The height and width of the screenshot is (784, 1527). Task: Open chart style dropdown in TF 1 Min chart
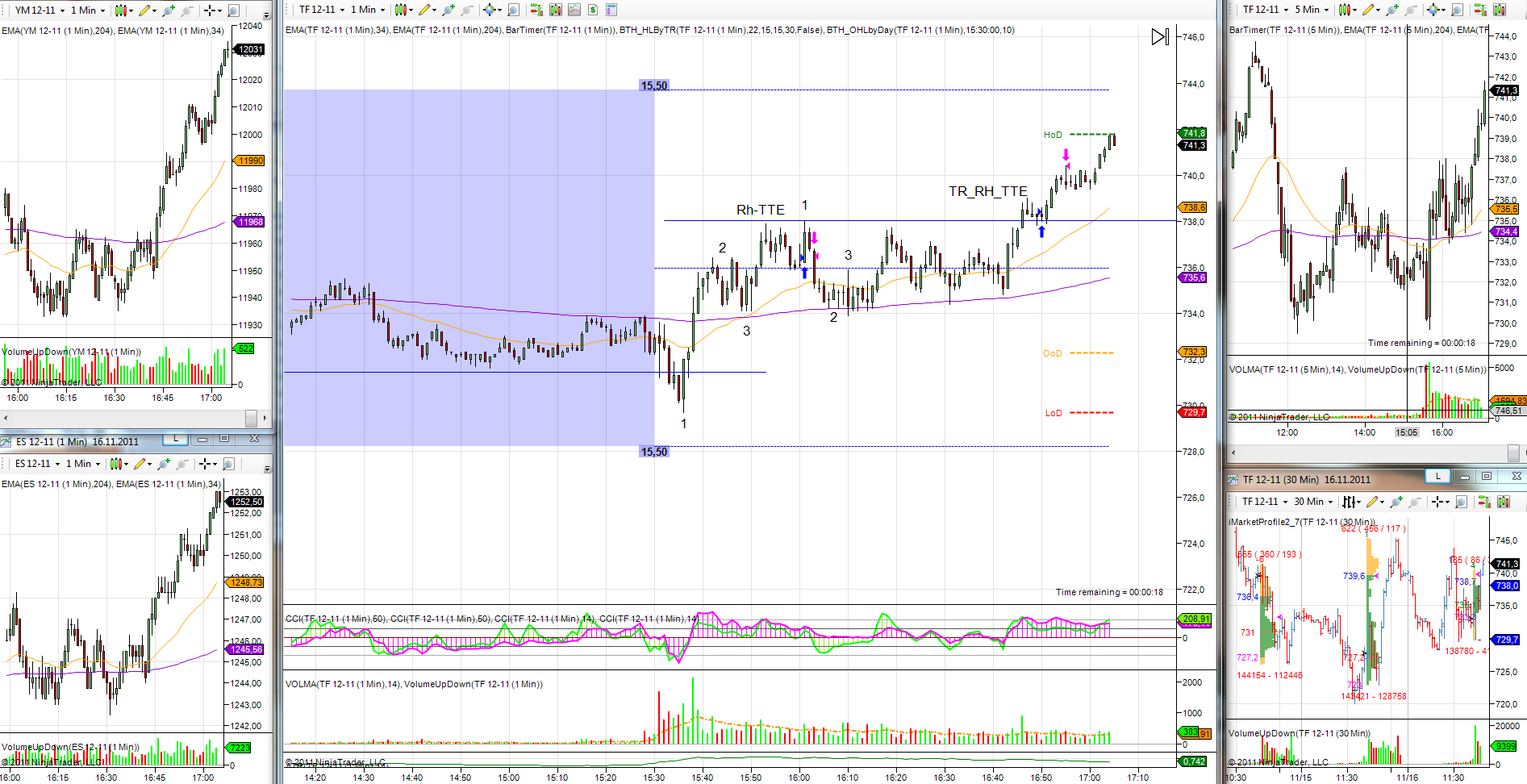(403, 10)
